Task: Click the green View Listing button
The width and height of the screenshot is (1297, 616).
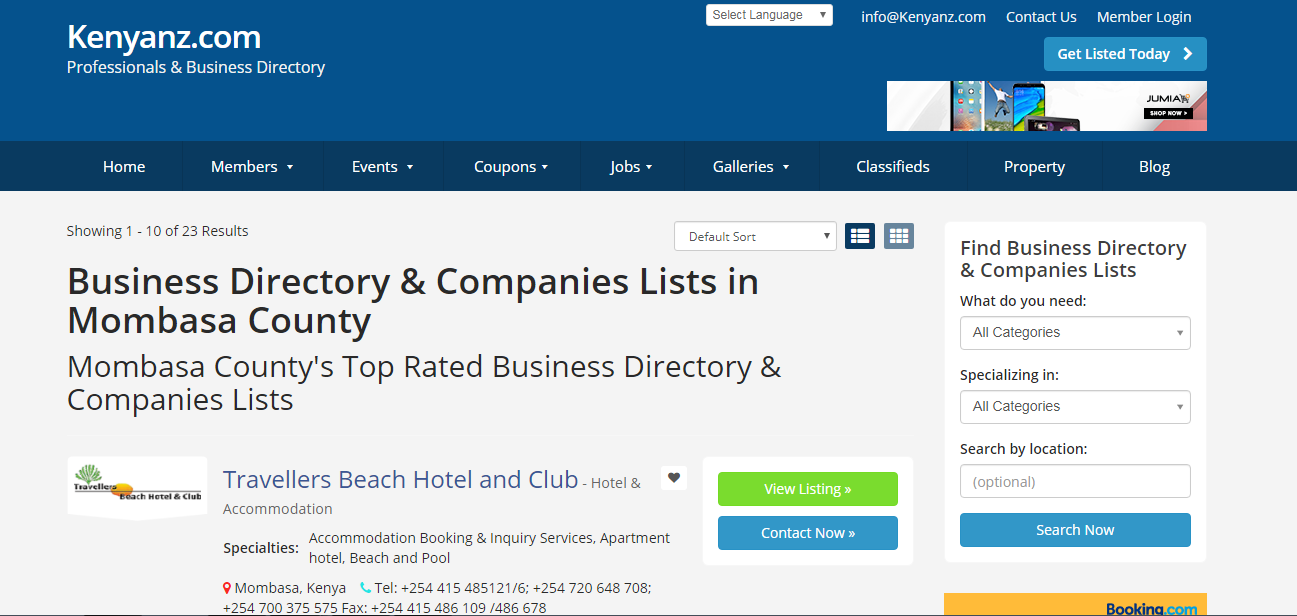Action: (x=807, y=489)
